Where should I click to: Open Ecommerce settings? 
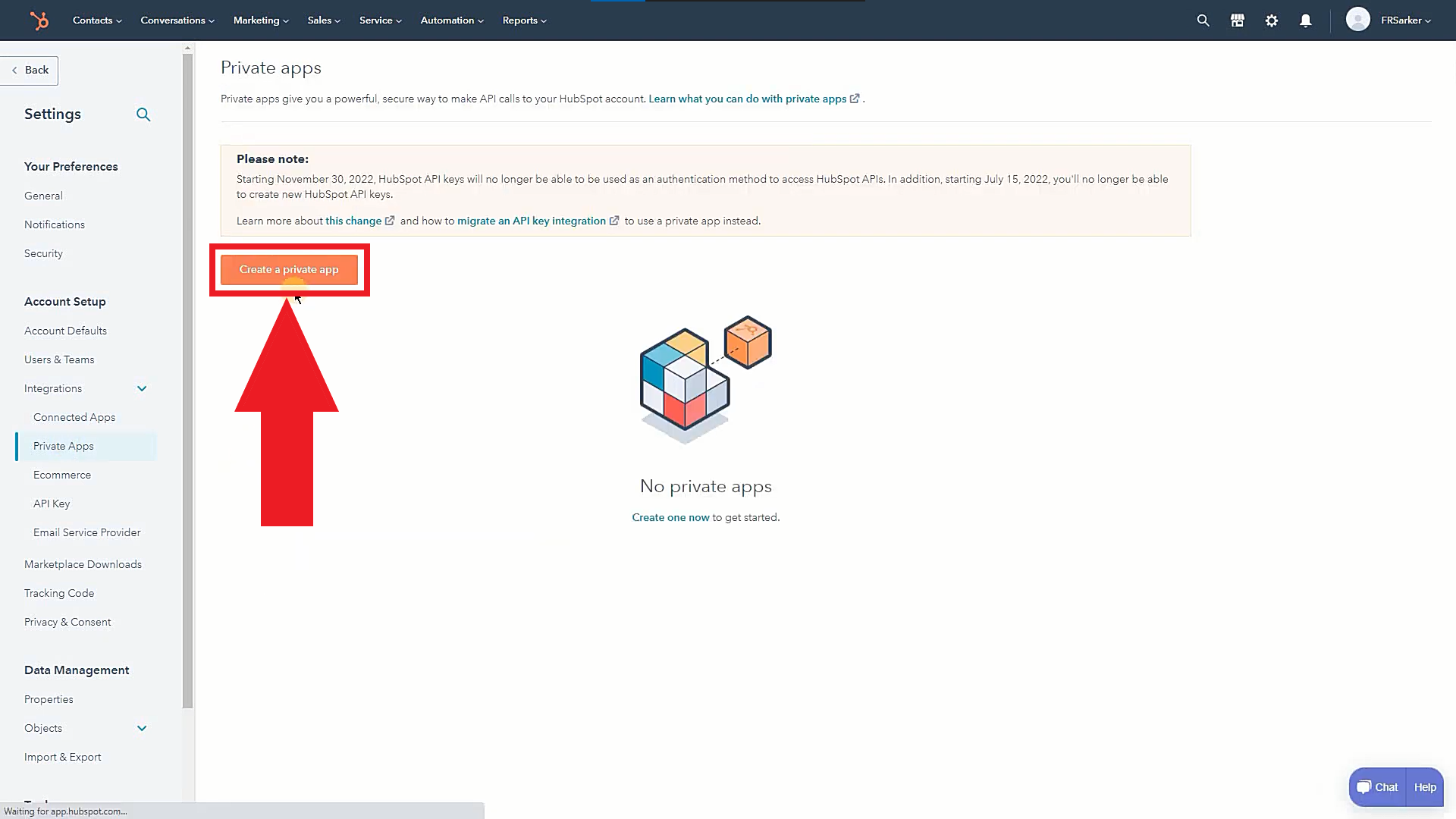coord(62,475)
